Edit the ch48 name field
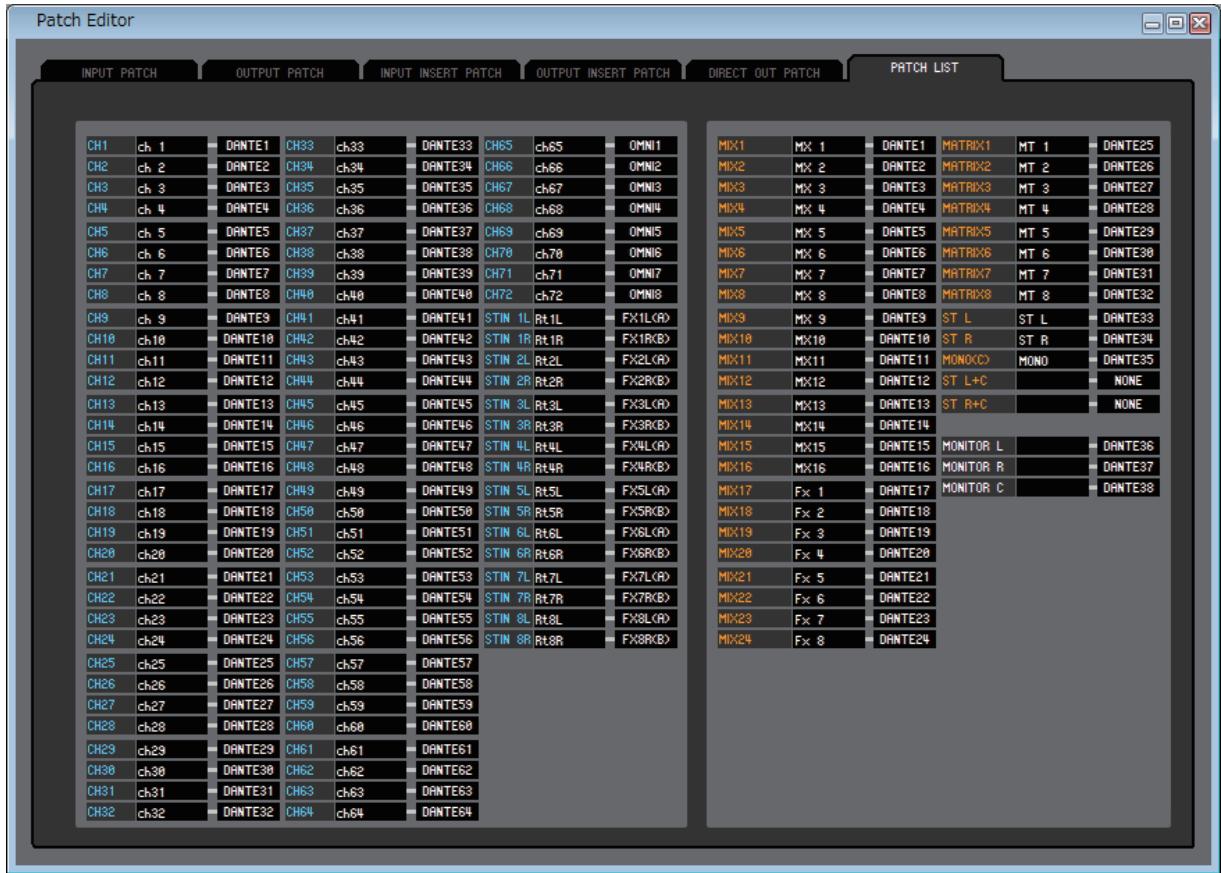Image resolution: width=1221 pixels, height=873 pixels. point(369,466)
